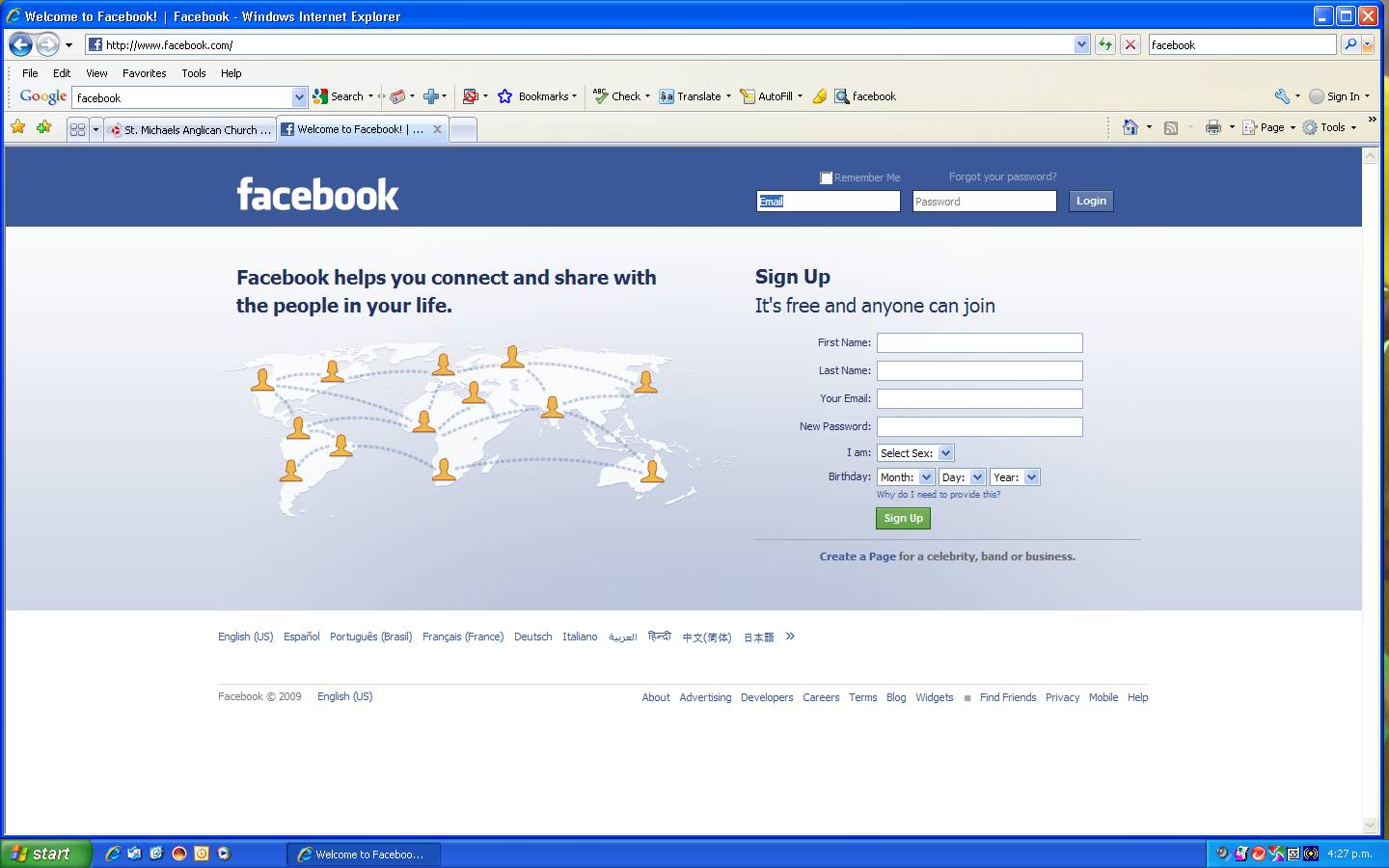Screen dimensions: 1389x868
Task: Open the birthday Year dropdown
Action: pos(1015,477)
